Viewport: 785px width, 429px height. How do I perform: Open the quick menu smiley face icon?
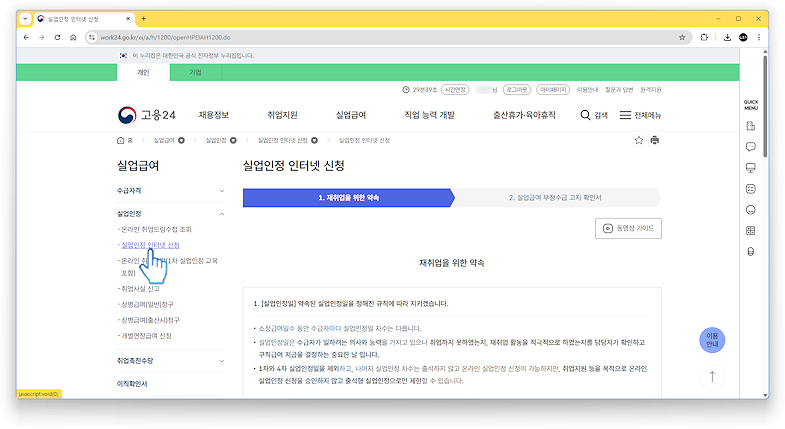(x=750, y=210)
